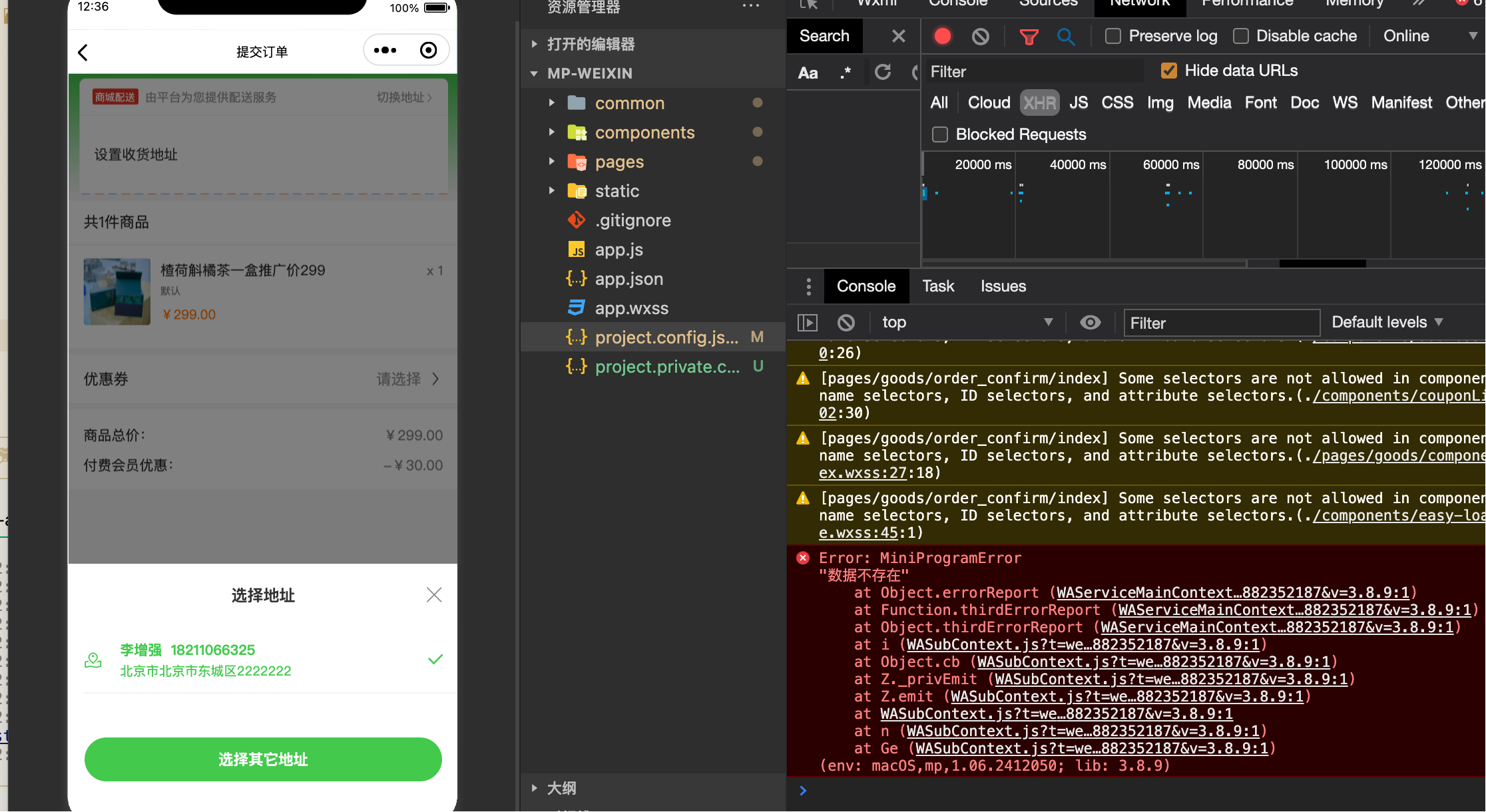This screenshot has width=1486, height=812.
Task: Check the Blocked Requests checkbox
Action: [x=939, y=134]
